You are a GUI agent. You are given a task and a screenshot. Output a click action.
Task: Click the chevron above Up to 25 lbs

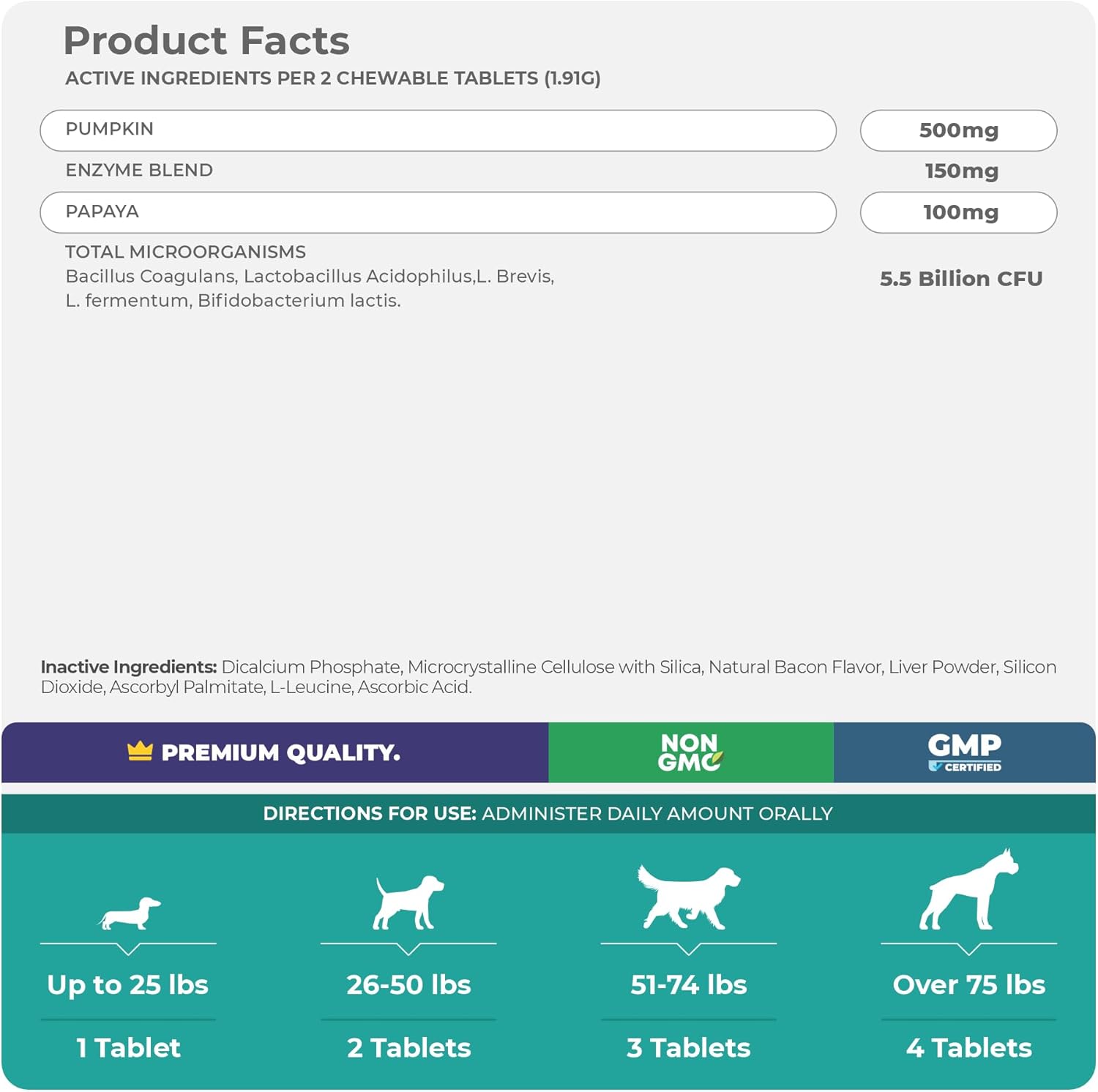[128, 949]
